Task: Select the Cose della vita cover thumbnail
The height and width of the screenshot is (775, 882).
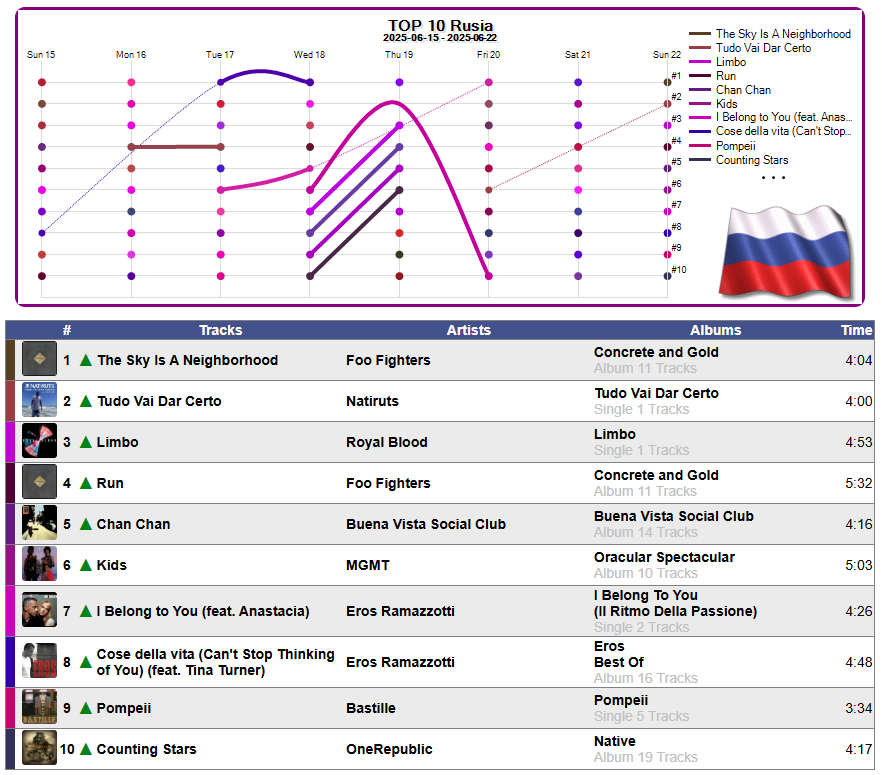Action: (x=39, y=661)
